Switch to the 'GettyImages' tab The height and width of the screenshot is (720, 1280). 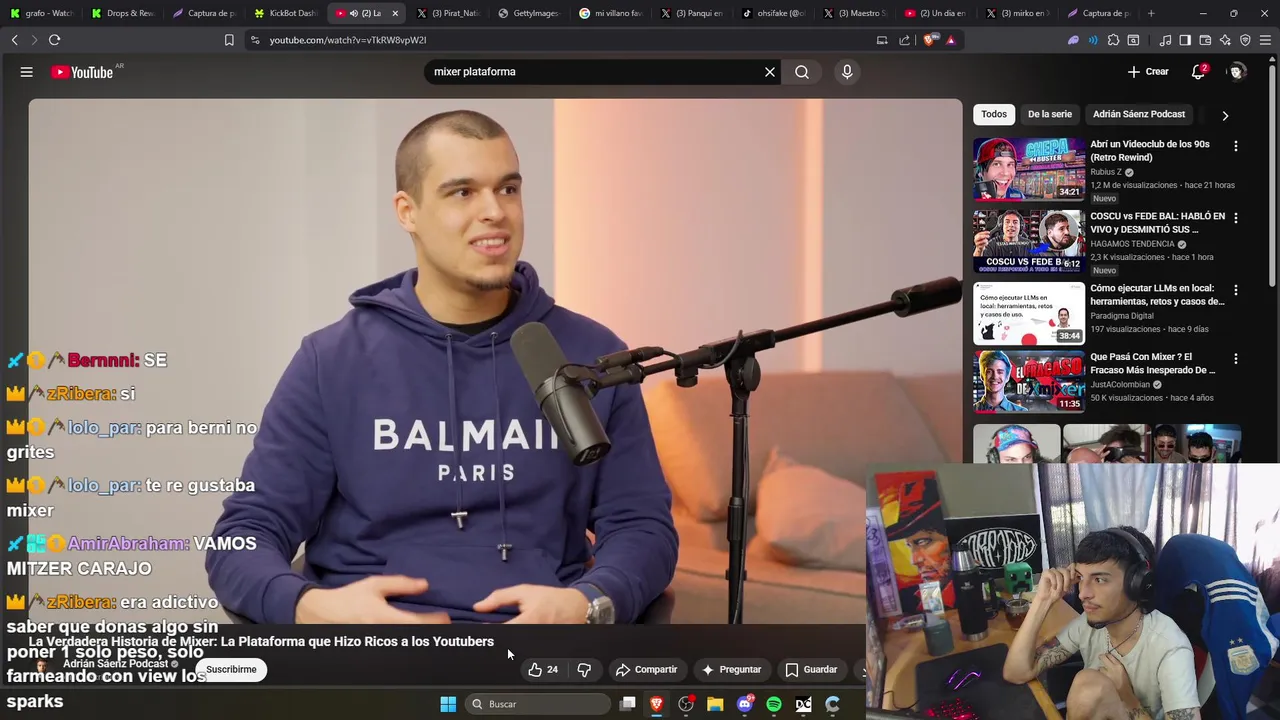(x=529, y=13)
